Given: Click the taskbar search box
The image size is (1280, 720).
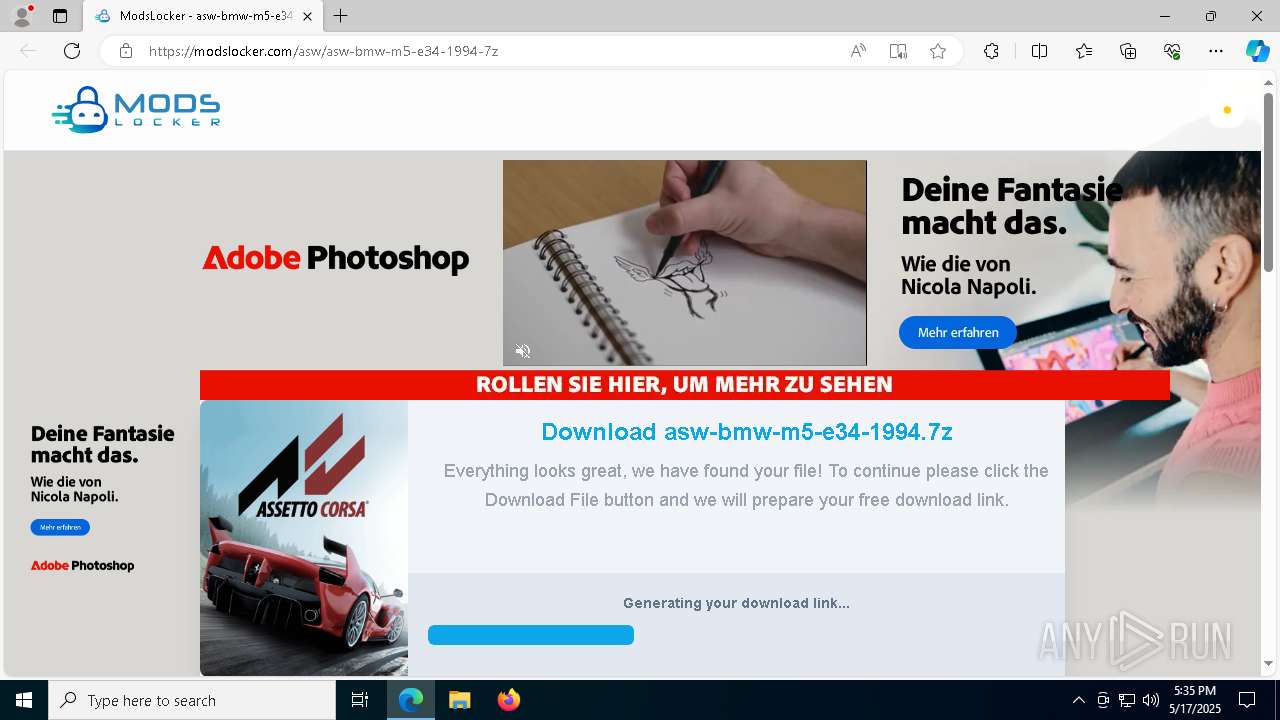Looking at the screenshot, I should click(x=192, y=700).
